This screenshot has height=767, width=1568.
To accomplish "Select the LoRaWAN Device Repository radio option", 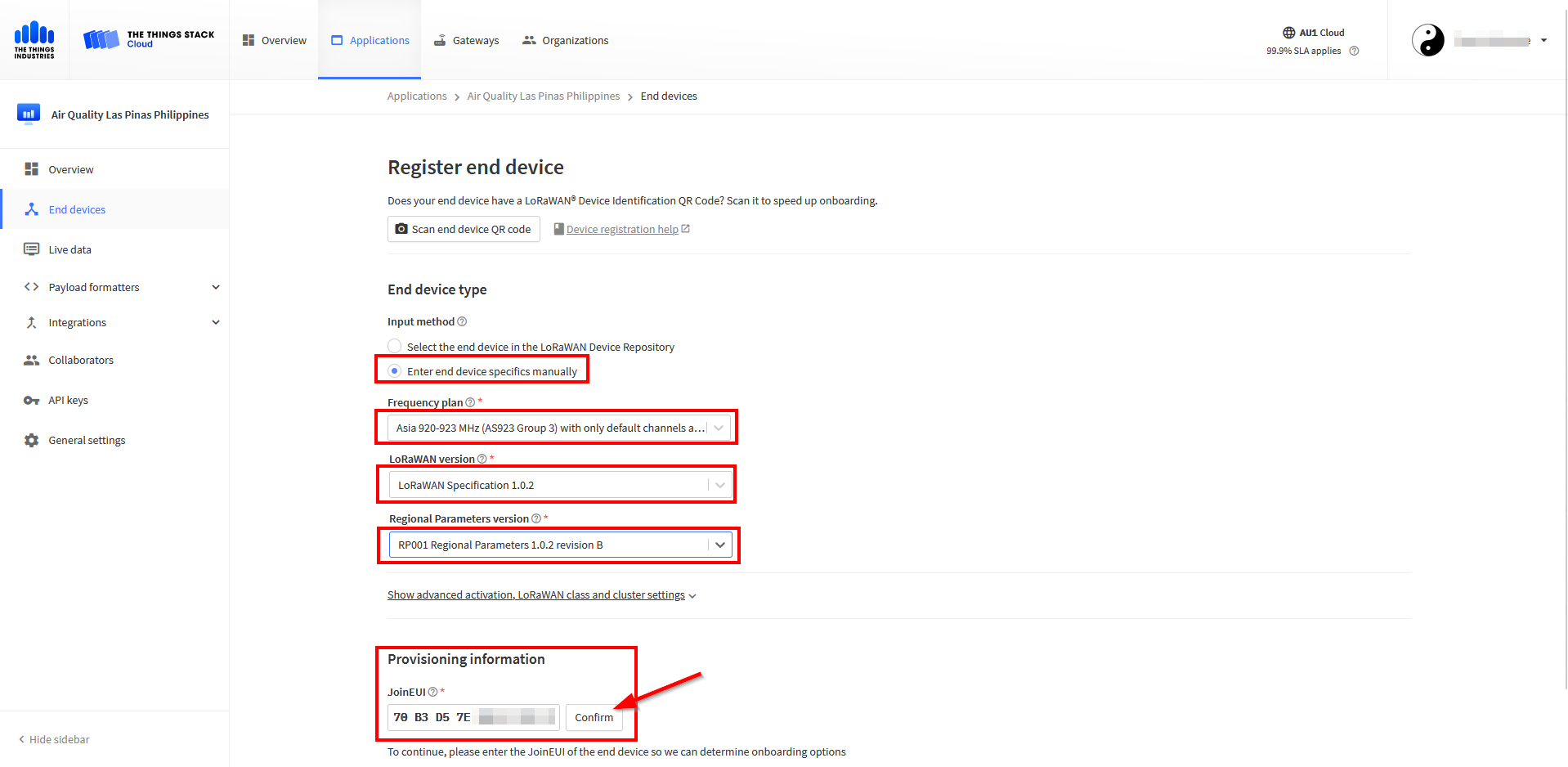I will (x=395, y=346).
